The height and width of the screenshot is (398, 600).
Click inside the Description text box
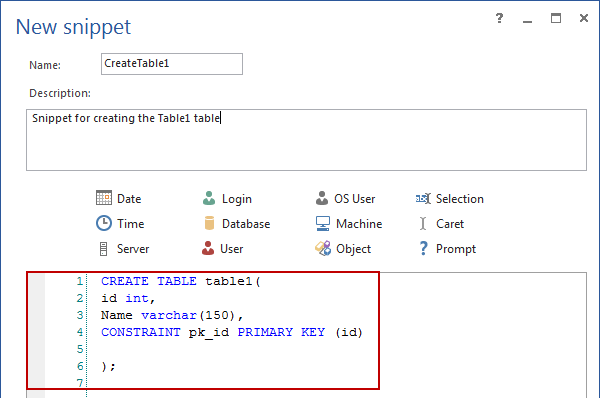(306, 140)
